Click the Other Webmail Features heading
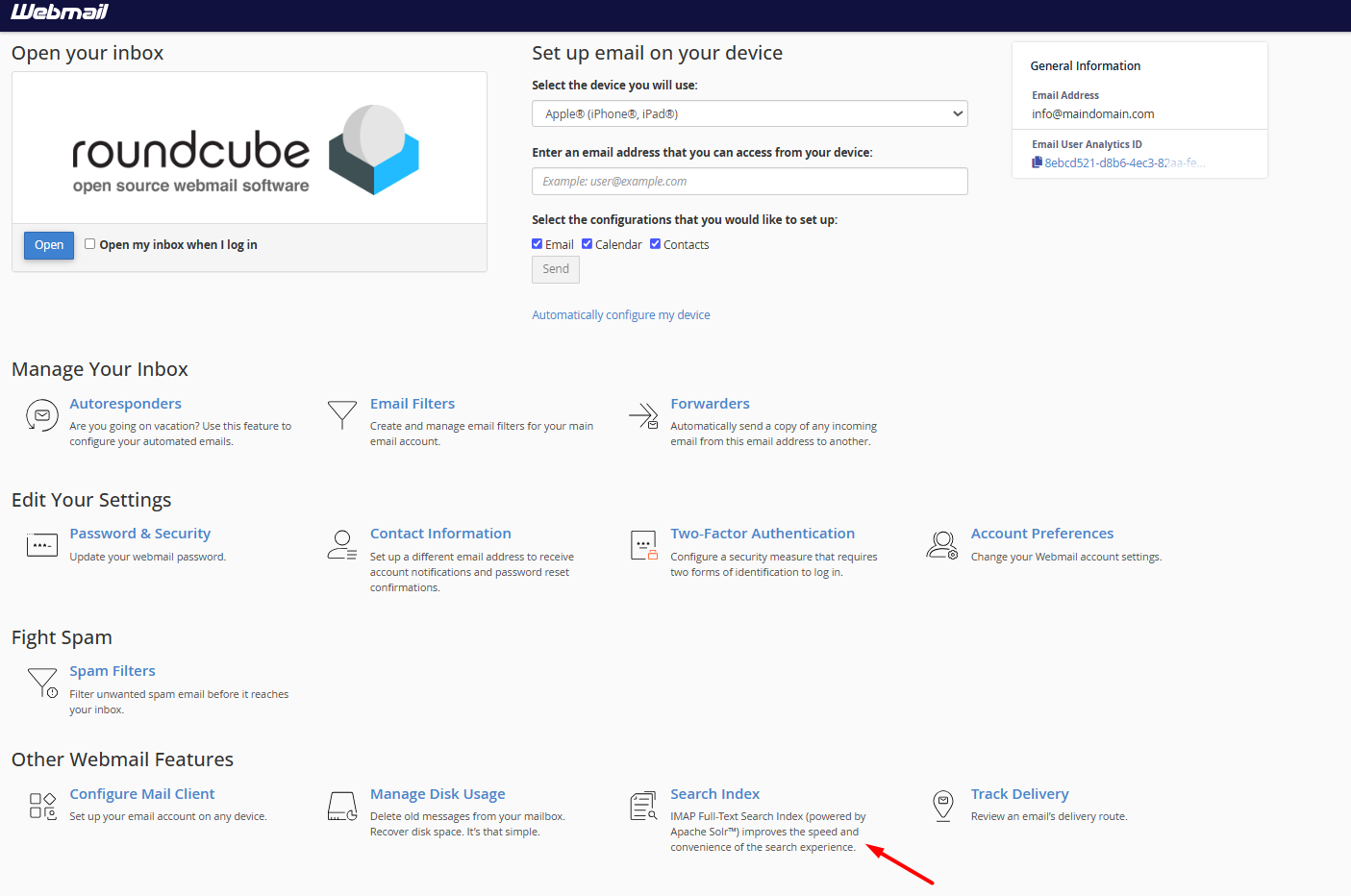Viewport: 1351px width, 896px height. point(122,759)
